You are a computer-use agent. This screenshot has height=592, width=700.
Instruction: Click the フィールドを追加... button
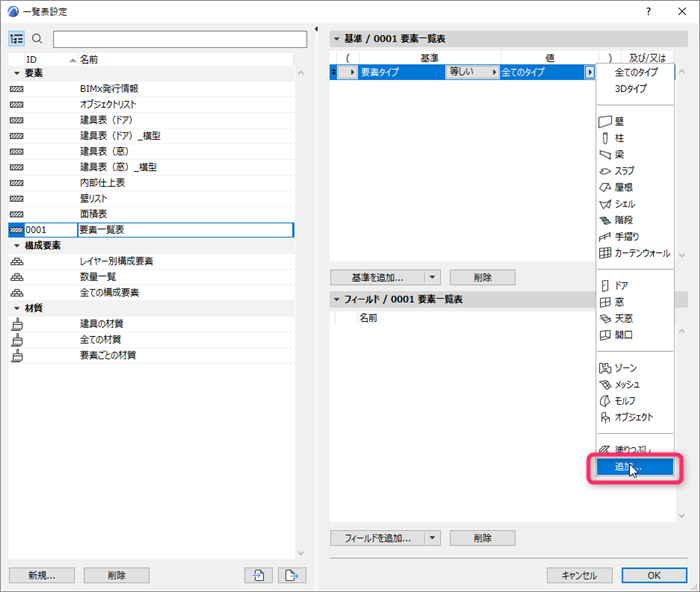(378, 538)
